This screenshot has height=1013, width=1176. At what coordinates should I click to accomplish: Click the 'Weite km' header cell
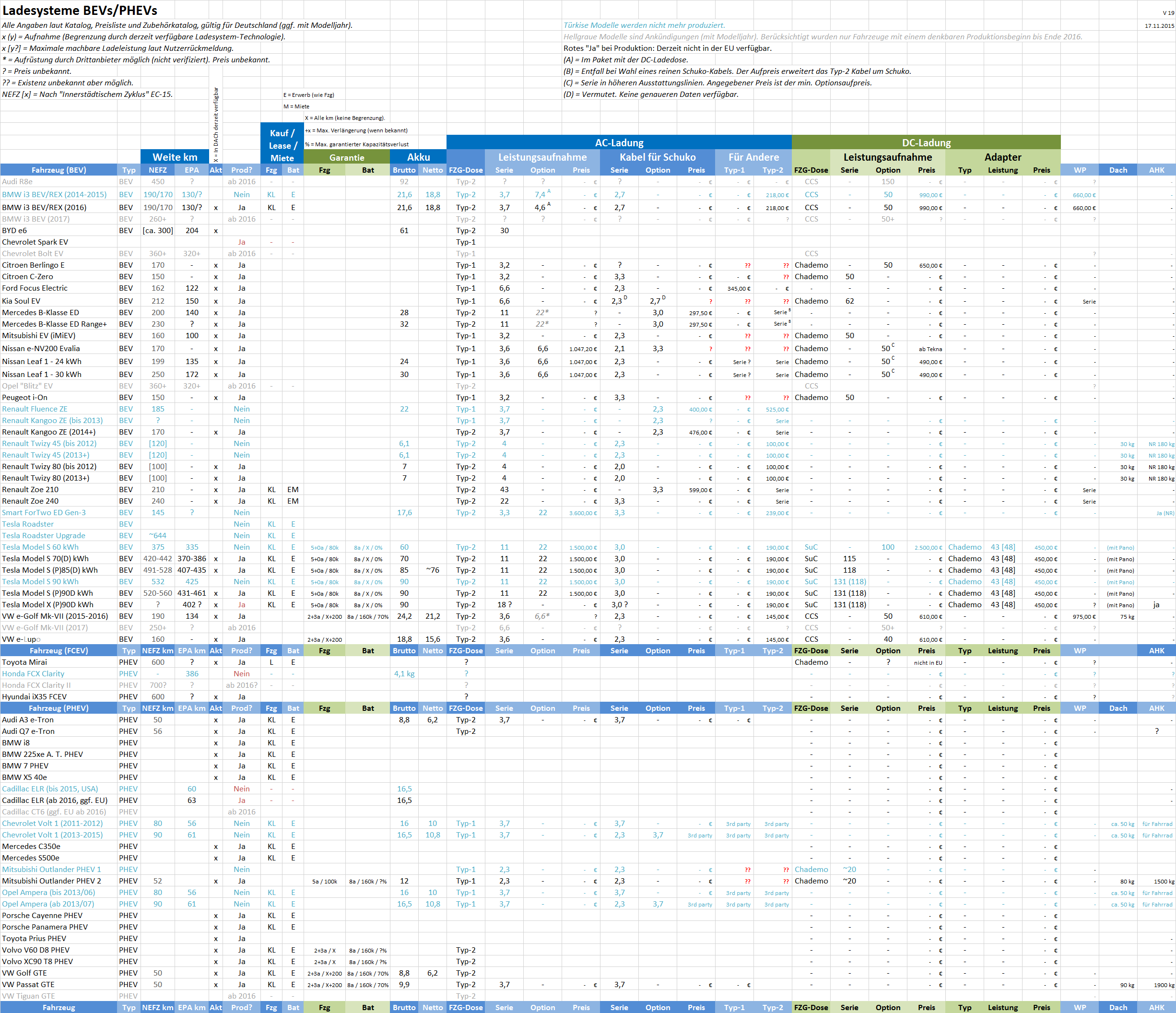(175, 157)
